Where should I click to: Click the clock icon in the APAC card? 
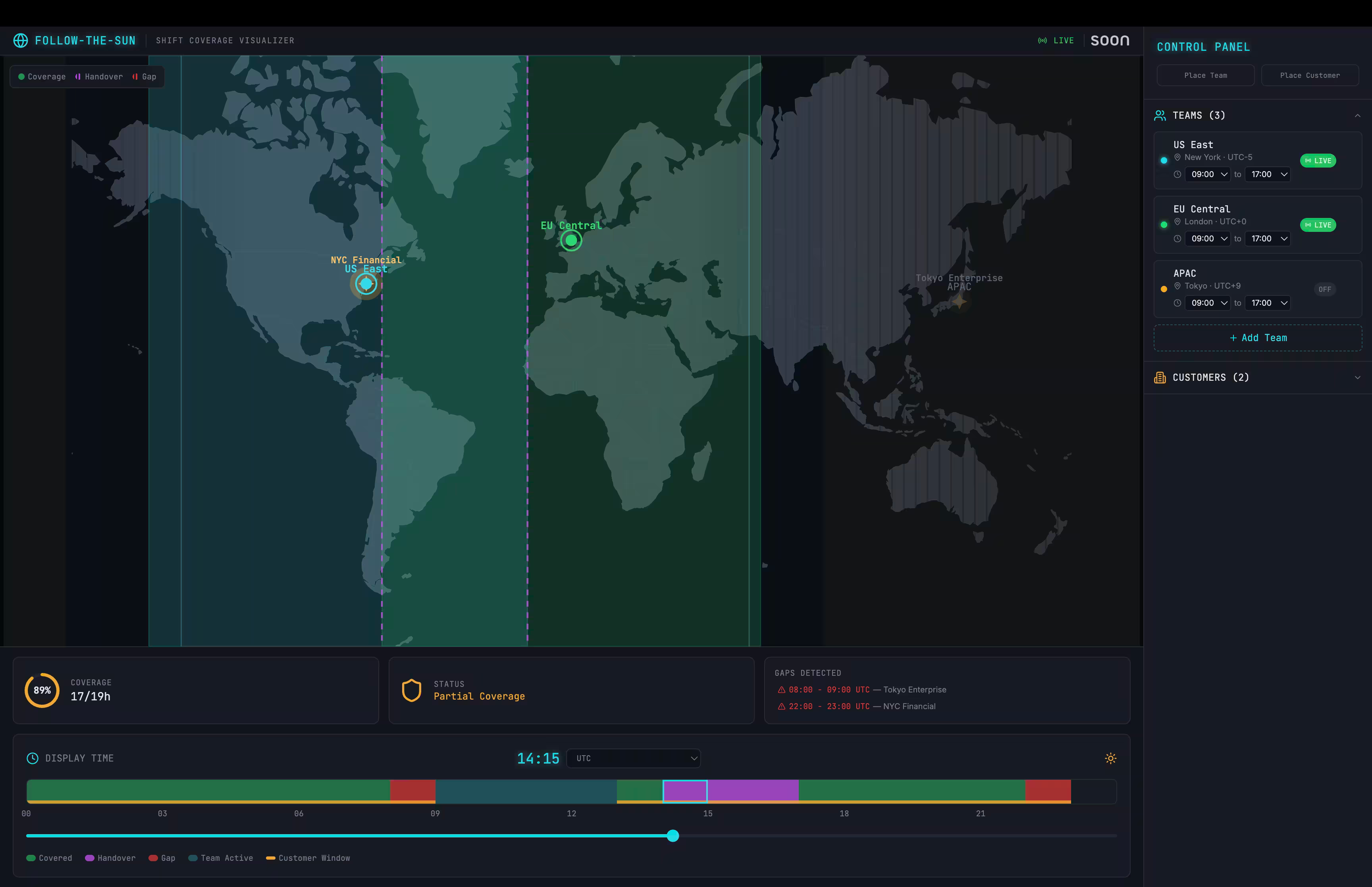coord(1177,303)
